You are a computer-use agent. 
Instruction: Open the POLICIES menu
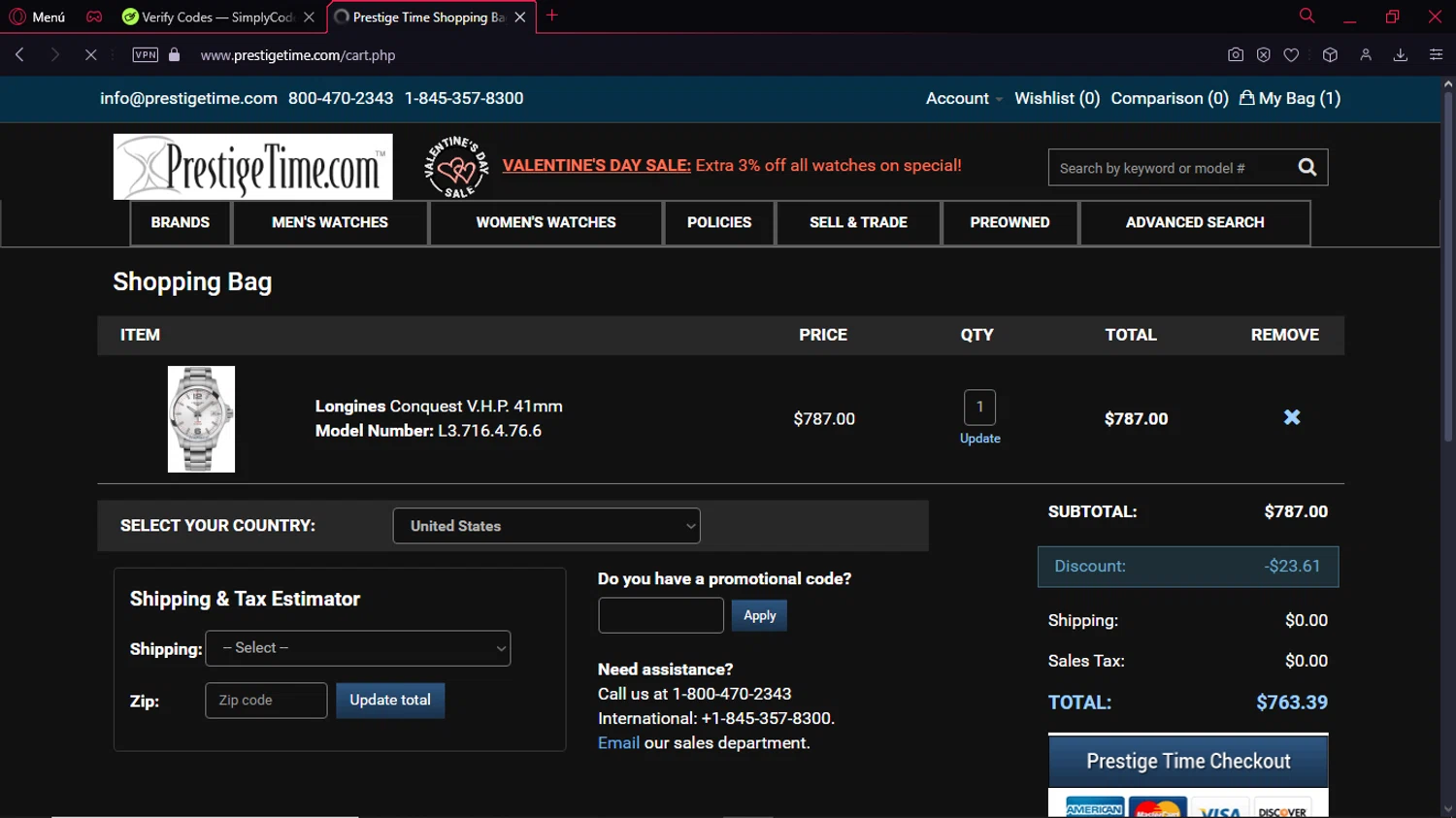tap(719, 222)
